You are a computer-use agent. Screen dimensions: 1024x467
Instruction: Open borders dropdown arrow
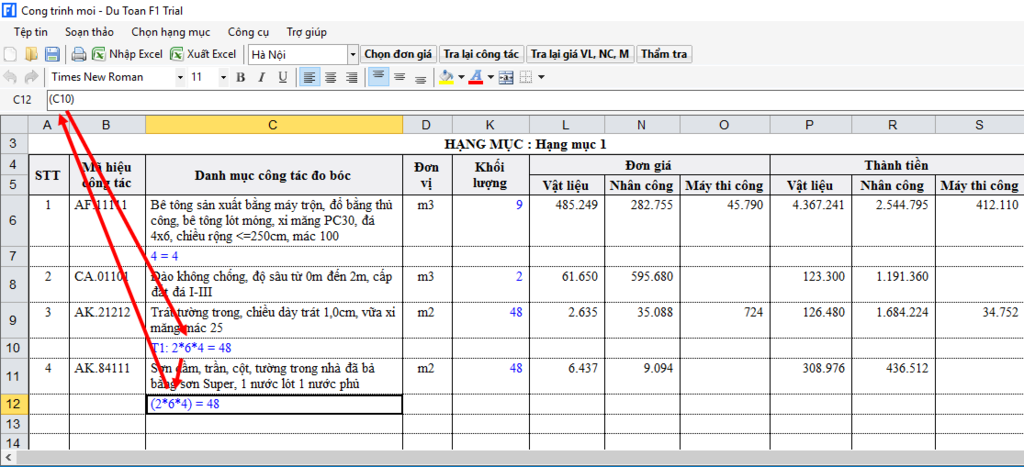[541, 78]
